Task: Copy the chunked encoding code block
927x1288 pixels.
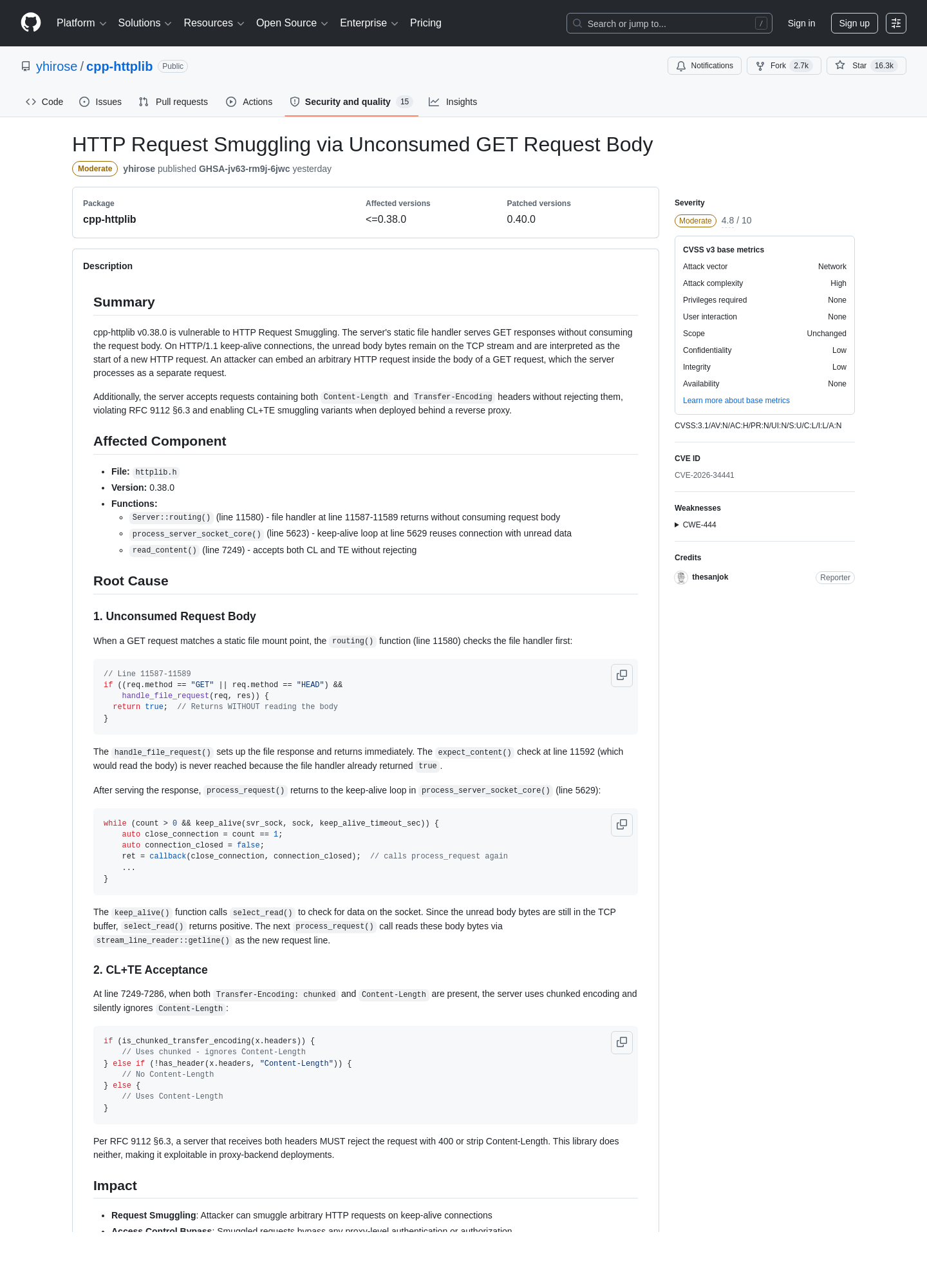Action: (622, 1043)
